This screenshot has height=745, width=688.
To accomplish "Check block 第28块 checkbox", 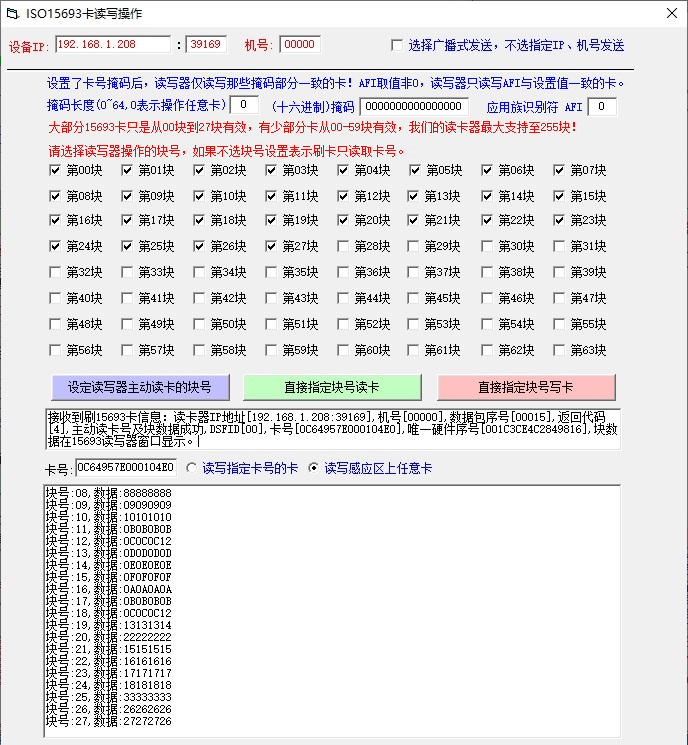I will [344, 246].
